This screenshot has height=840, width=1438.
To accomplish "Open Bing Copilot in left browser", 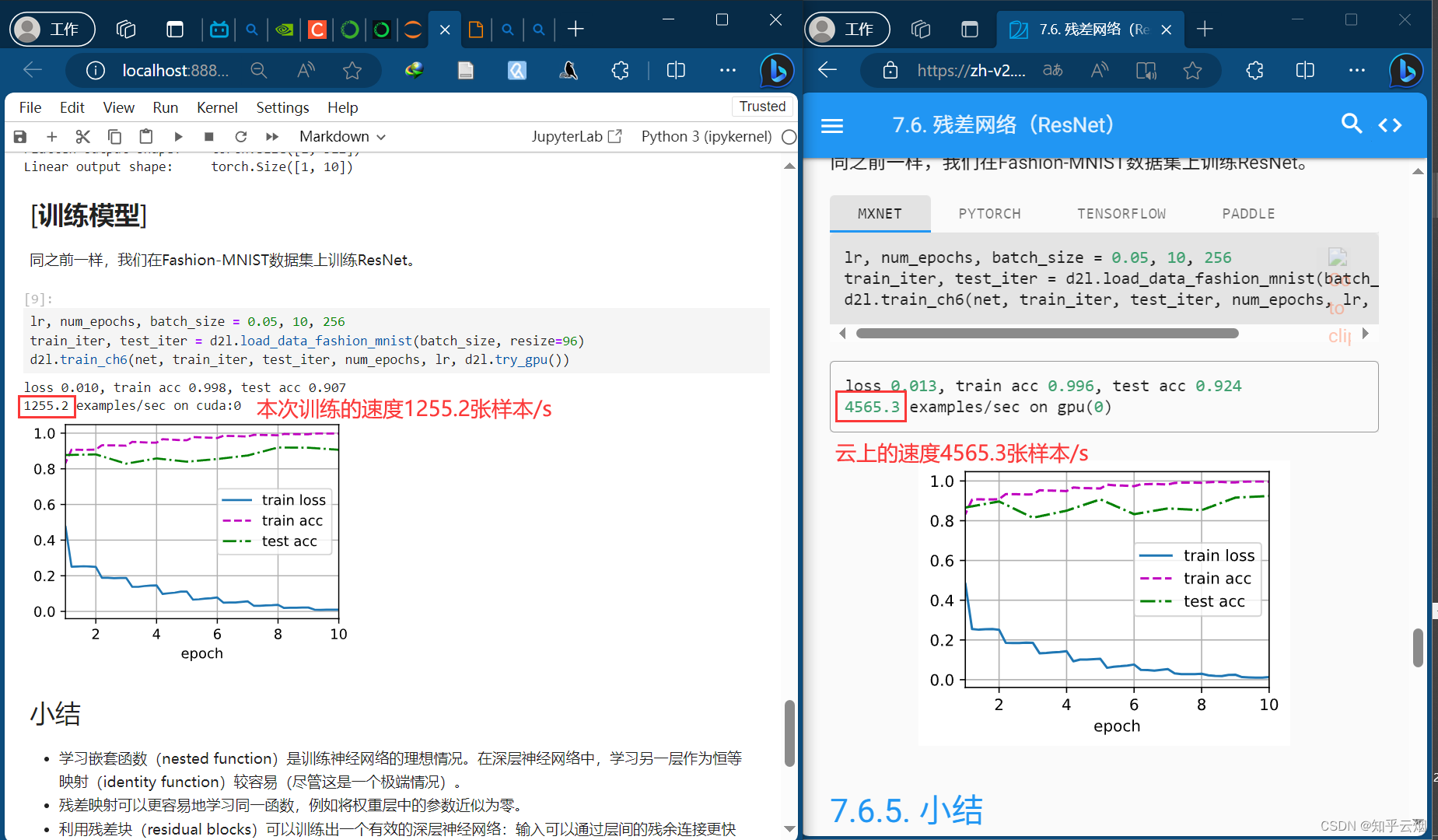I will (776, 71).
